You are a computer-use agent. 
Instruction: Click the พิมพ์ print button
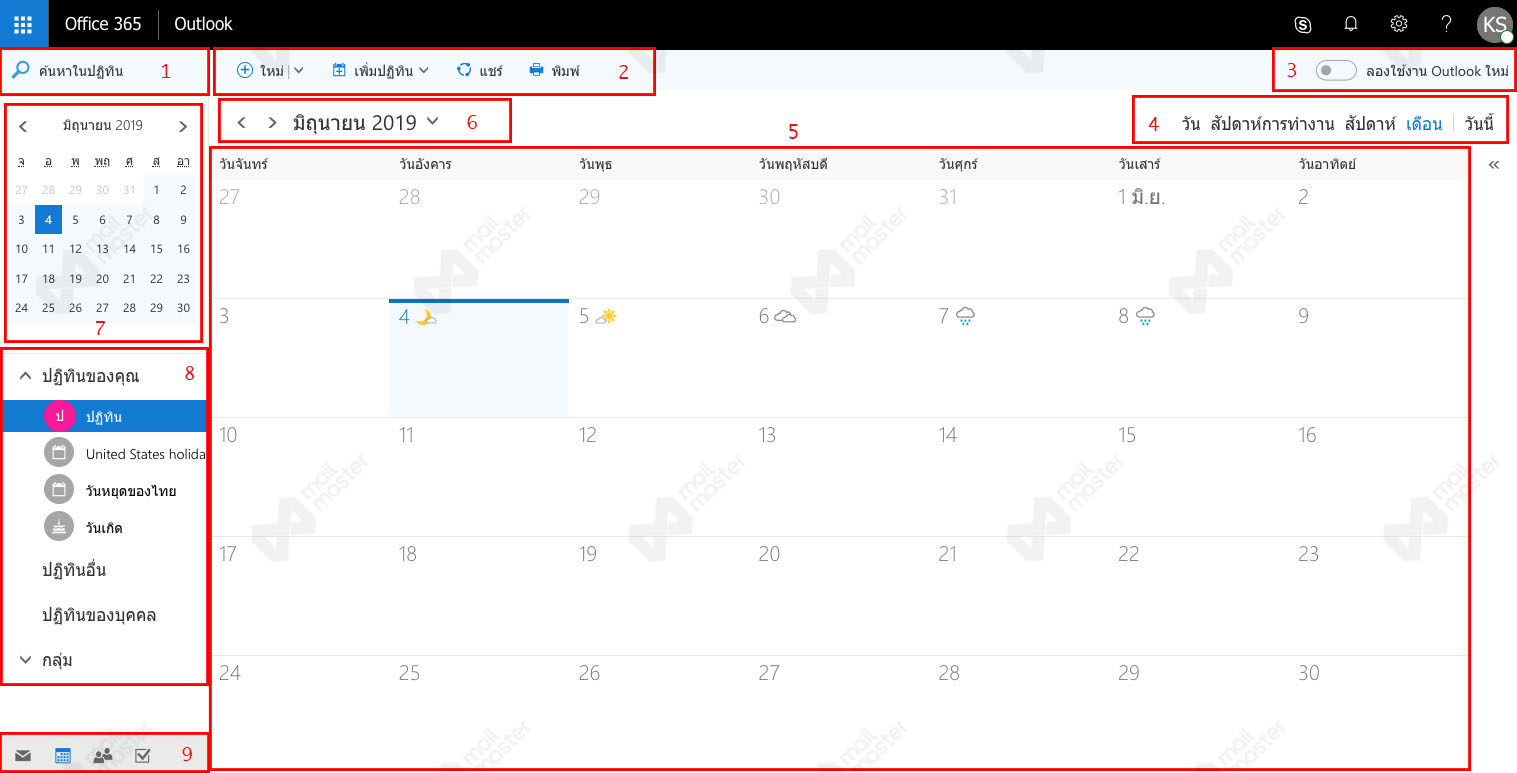coord(554,70)
